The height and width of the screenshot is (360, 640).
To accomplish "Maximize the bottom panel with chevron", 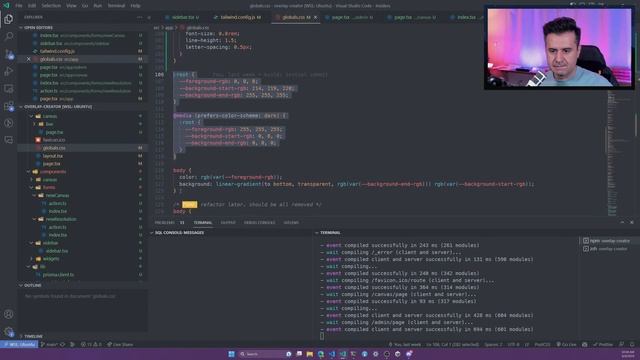I will (622, 222).
